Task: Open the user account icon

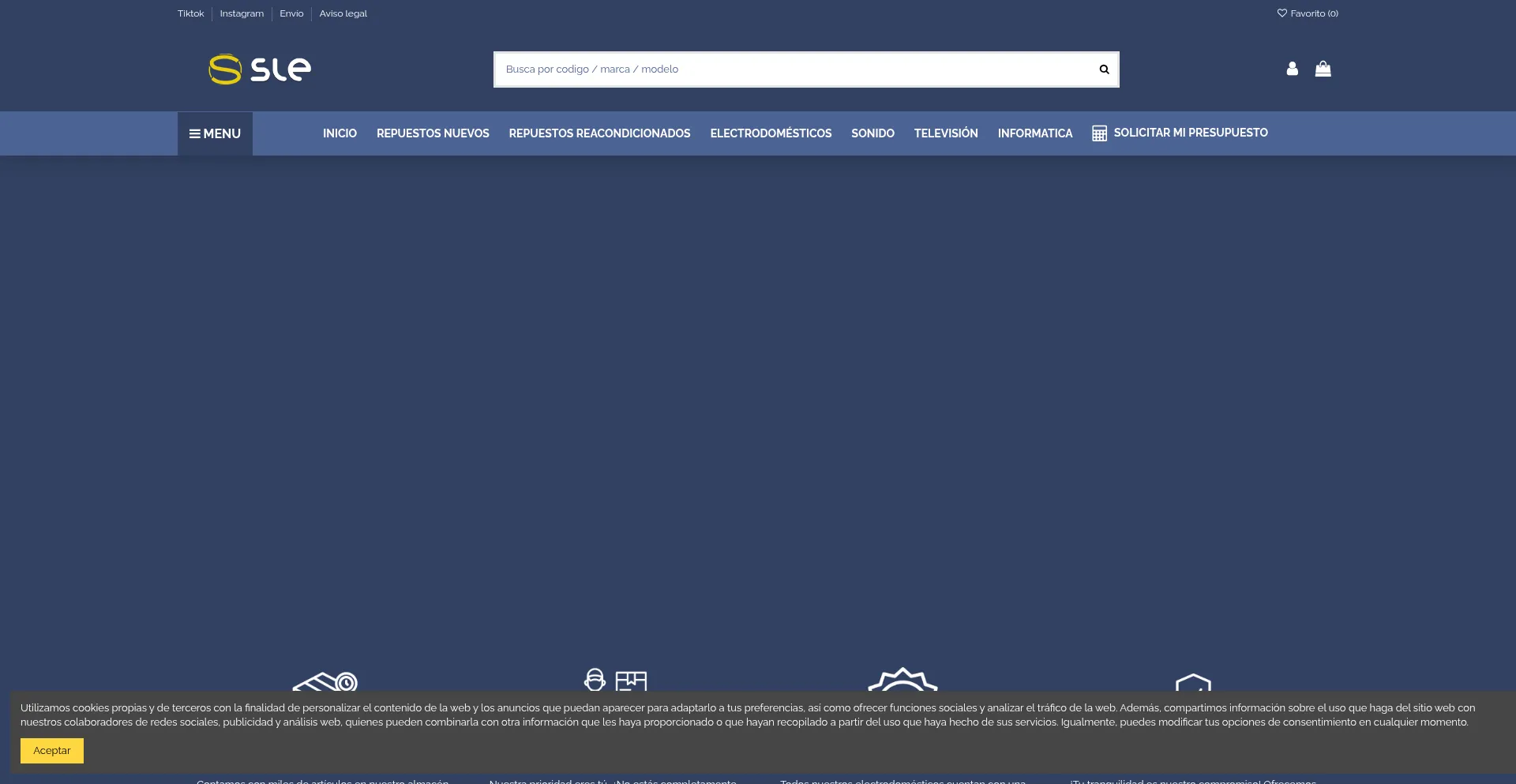Action: pyautogui.click(x=1292, y=69)
